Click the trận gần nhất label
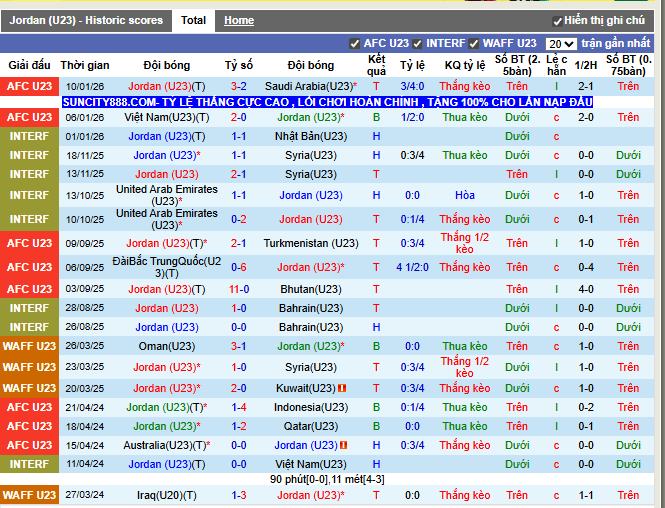The height and width of the screenshot is (508, 665). click(x=615, y=43)
